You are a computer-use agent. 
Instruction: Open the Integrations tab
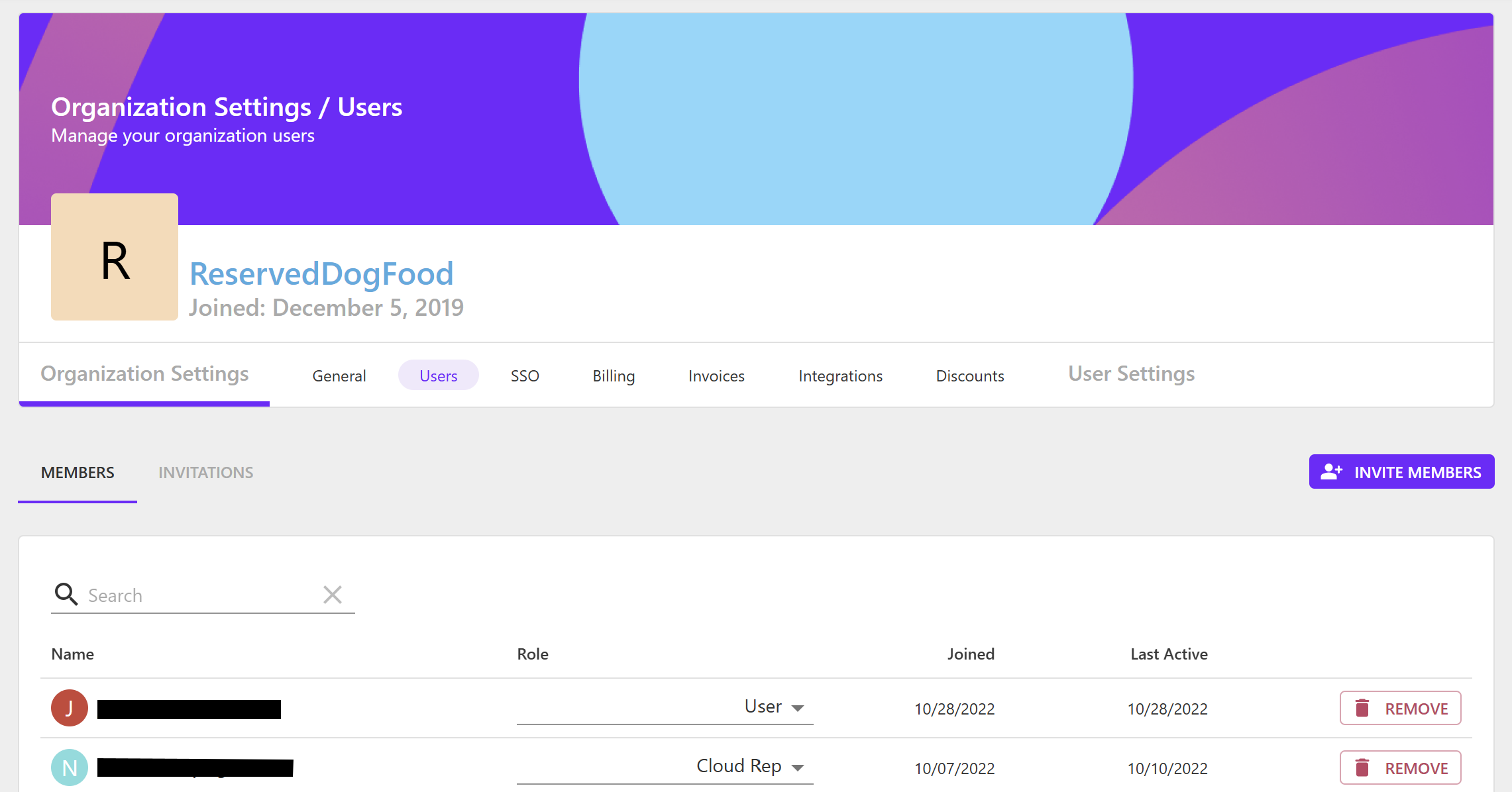coord(840,376)
